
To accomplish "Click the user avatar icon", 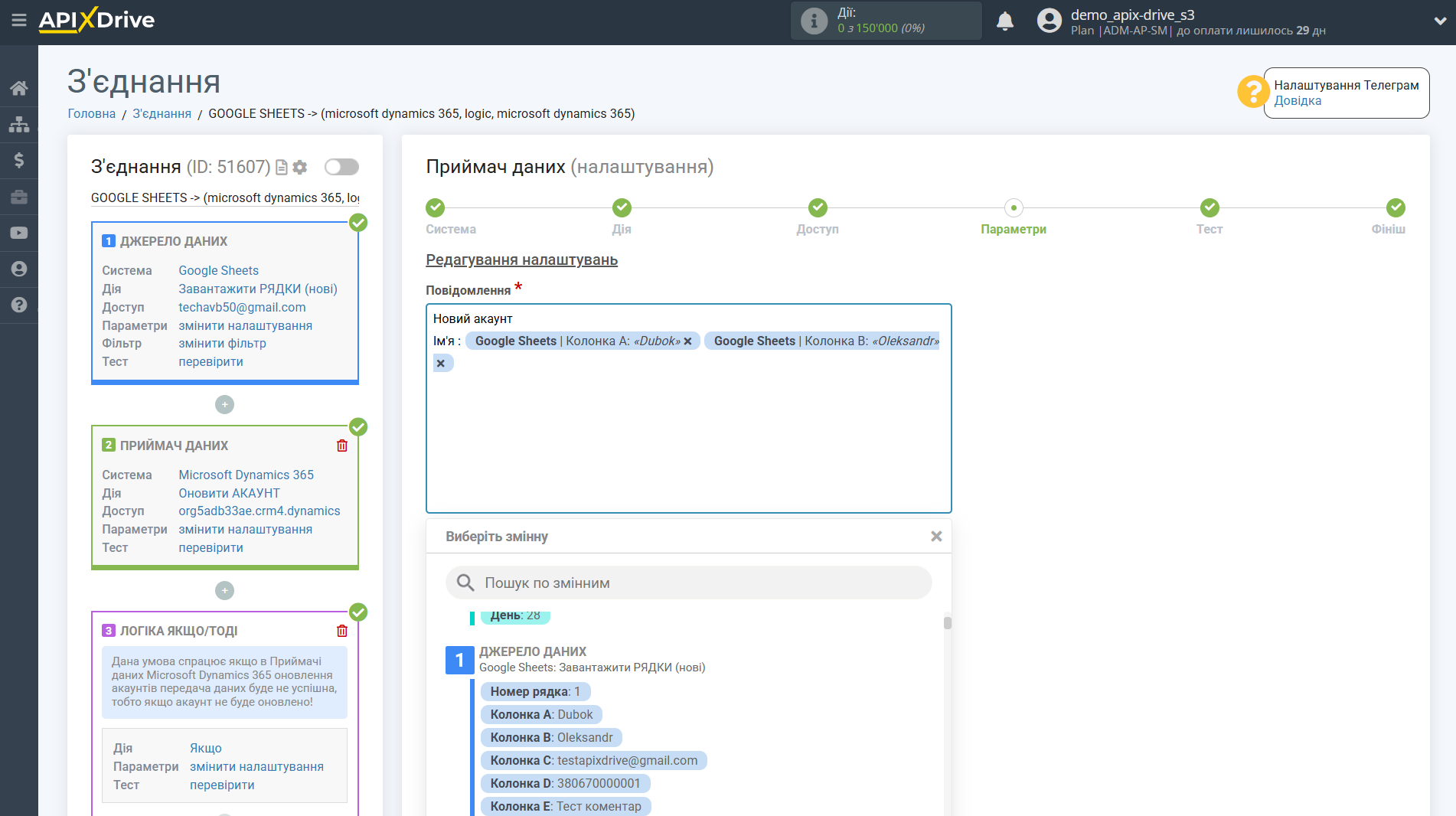I will [1049, 21].
